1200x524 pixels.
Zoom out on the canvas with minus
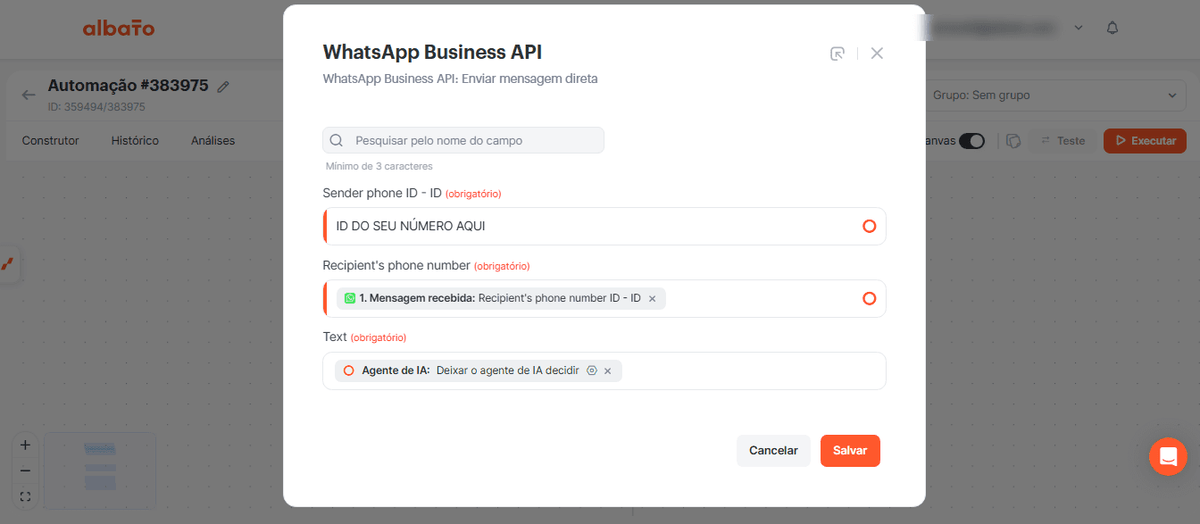25,470
